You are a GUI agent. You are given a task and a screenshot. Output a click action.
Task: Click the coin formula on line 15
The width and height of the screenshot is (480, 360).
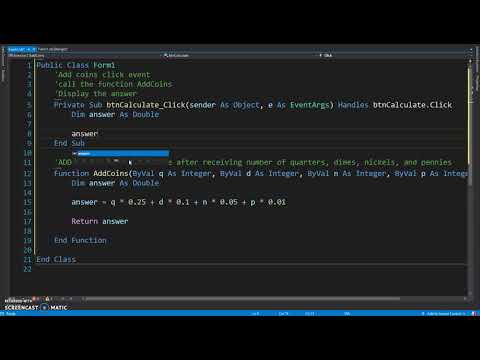(x=179, y=202)
